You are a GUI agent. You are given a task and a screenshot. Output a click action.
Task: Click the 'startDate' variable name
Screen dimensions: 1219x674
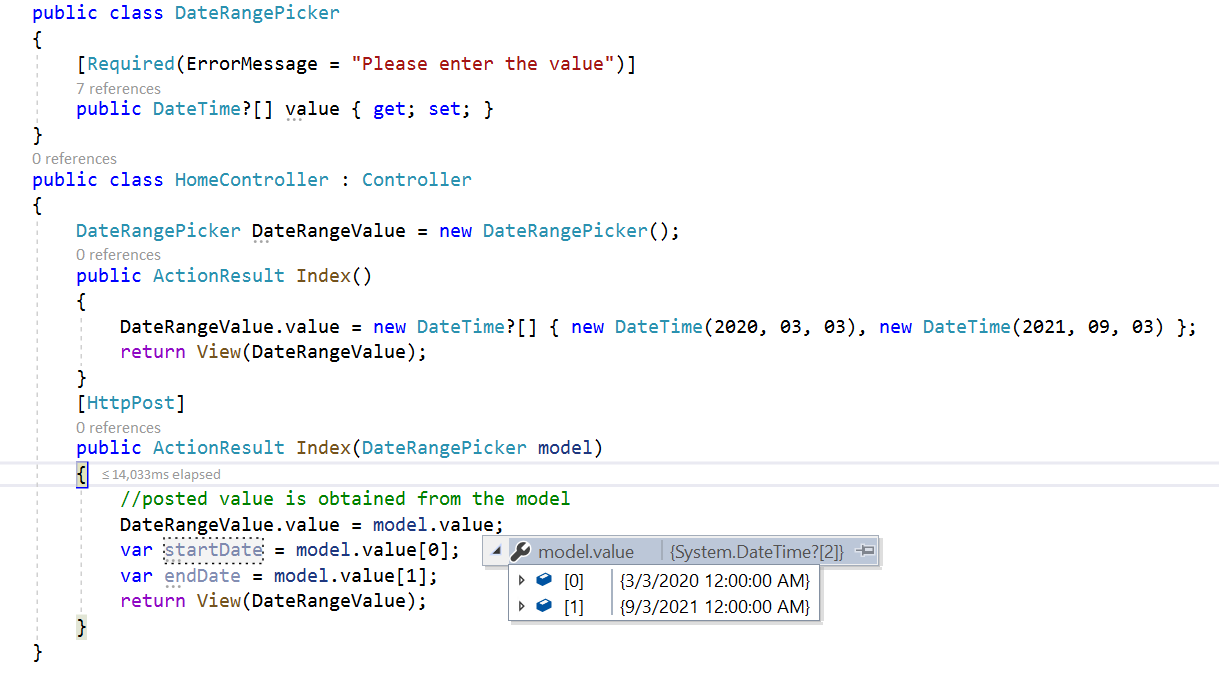(213, 549)
